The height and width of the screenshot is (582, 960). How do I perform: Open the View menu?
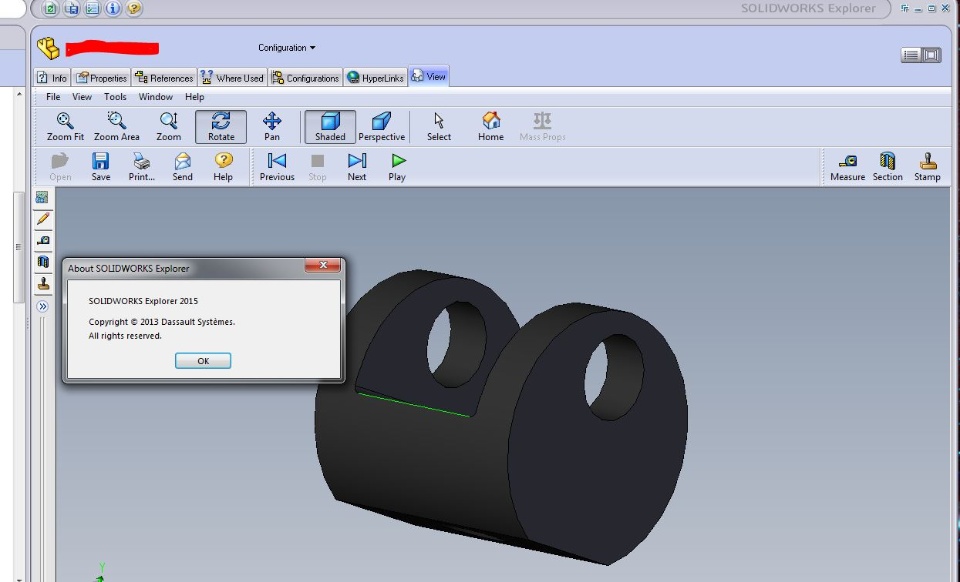81,97
